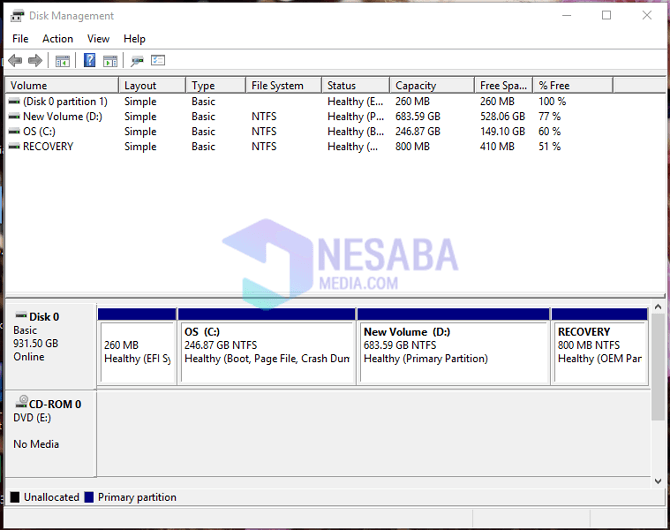
Task: Click the Disk 0 label panel
Action: coord(50,343)
